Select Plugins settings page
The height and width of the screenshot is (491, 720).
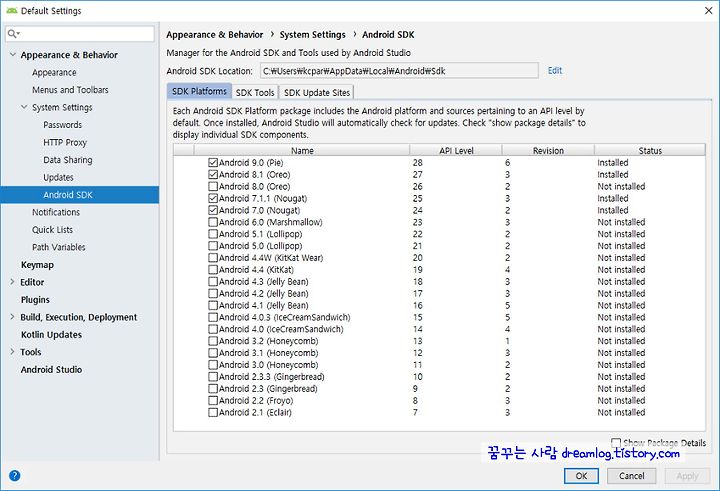coord(35,300)
